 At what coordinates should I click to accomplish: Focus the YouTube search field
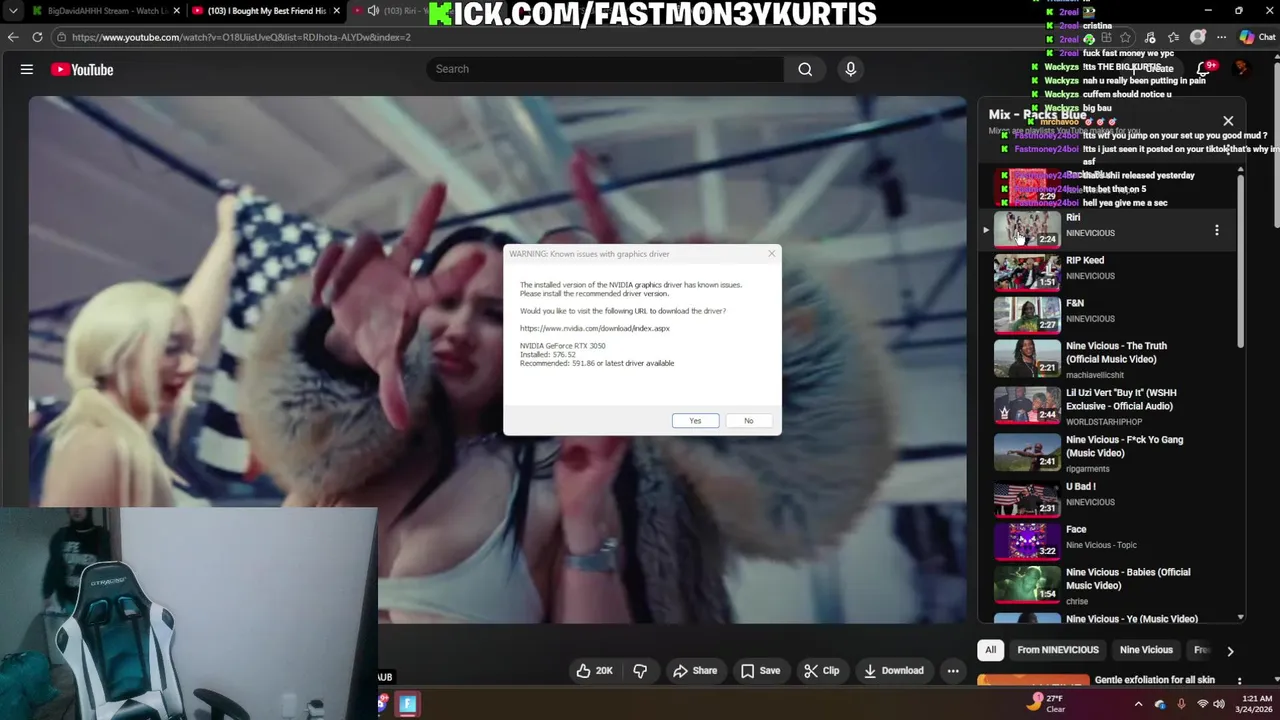click(605, 69)
